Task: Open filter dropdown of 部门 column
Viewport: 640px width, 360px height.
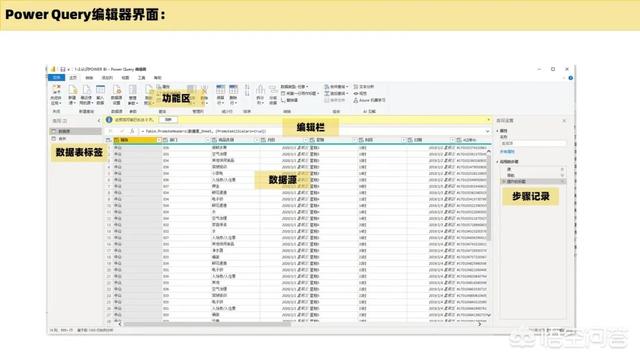Action: click(208, 140)
